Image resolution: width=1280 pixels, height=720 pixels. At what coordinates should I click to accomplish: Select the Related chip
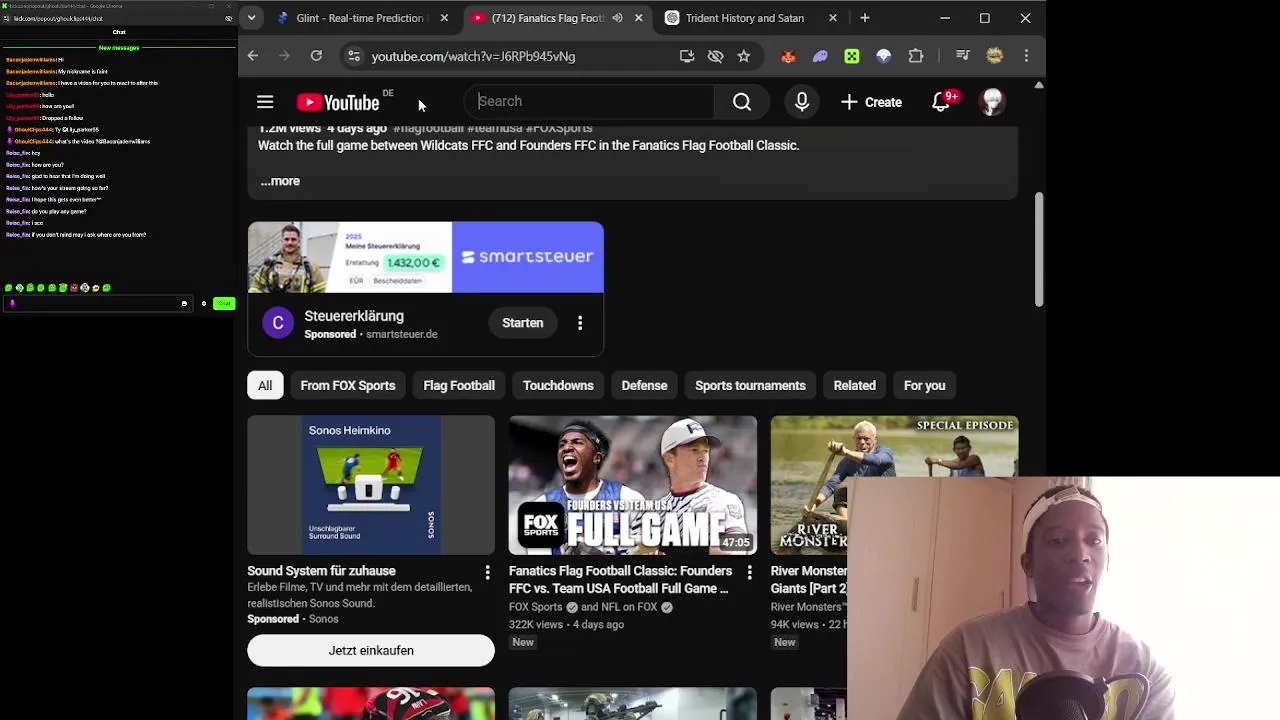855,385
